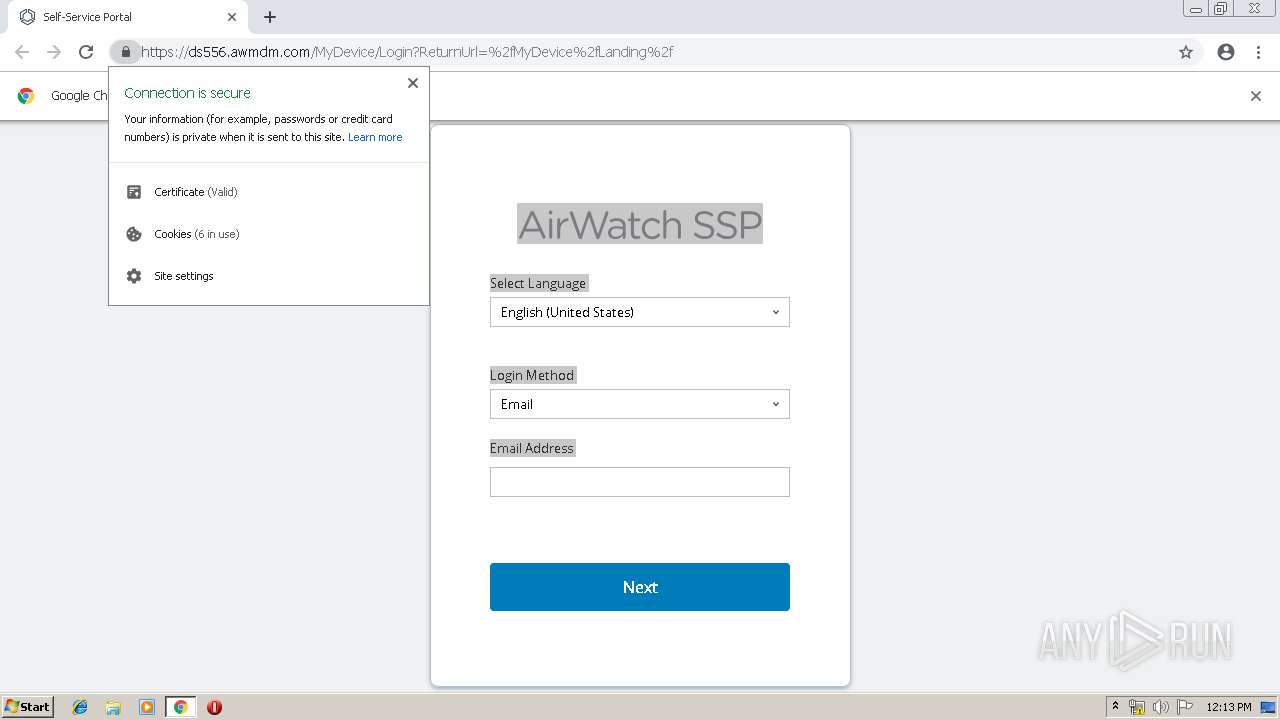Click the padlock site info icon

click(x=125, y=52)
